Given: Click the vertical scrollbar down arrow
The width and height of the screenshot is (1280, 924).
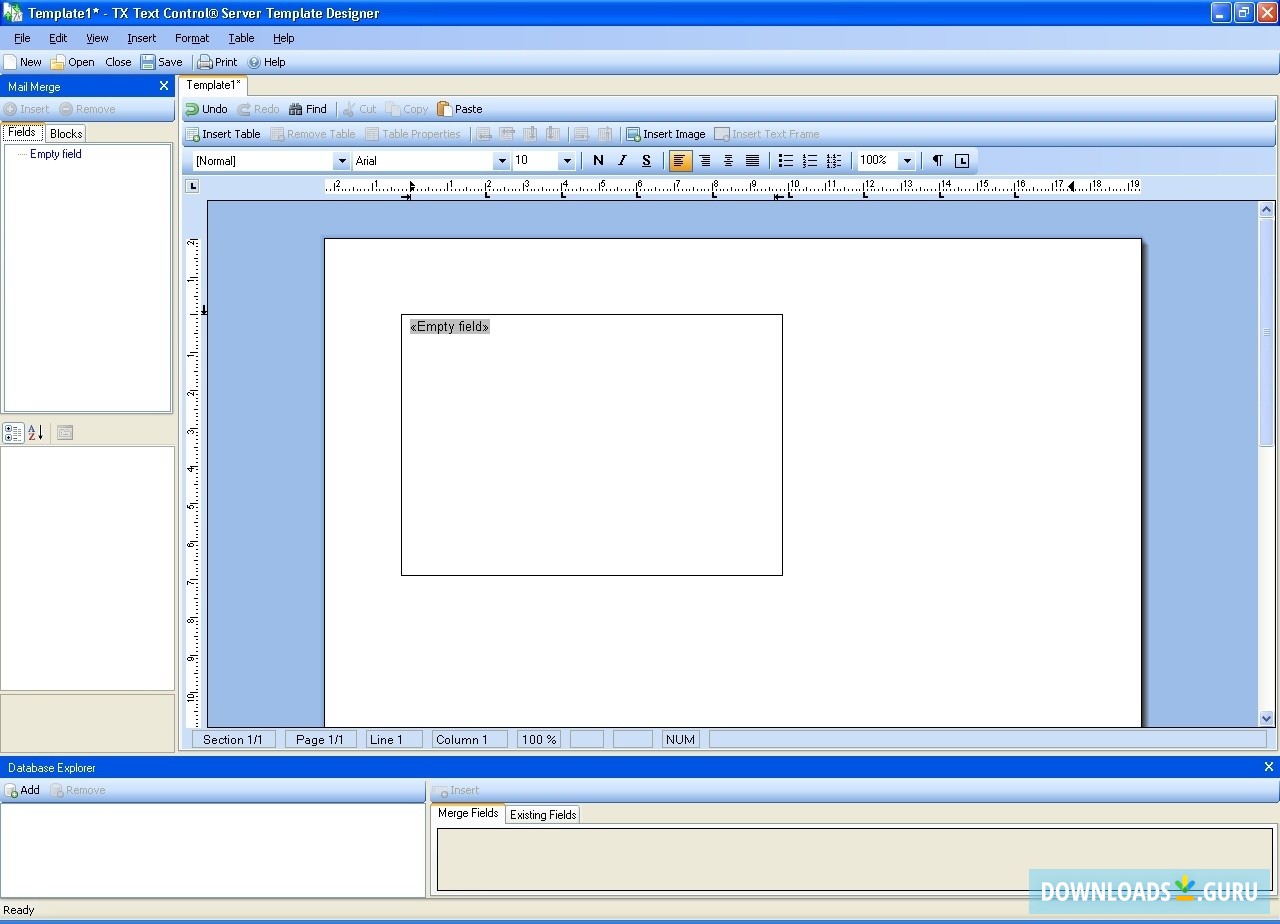Looking at the screenshot, I should (1266, 717).
